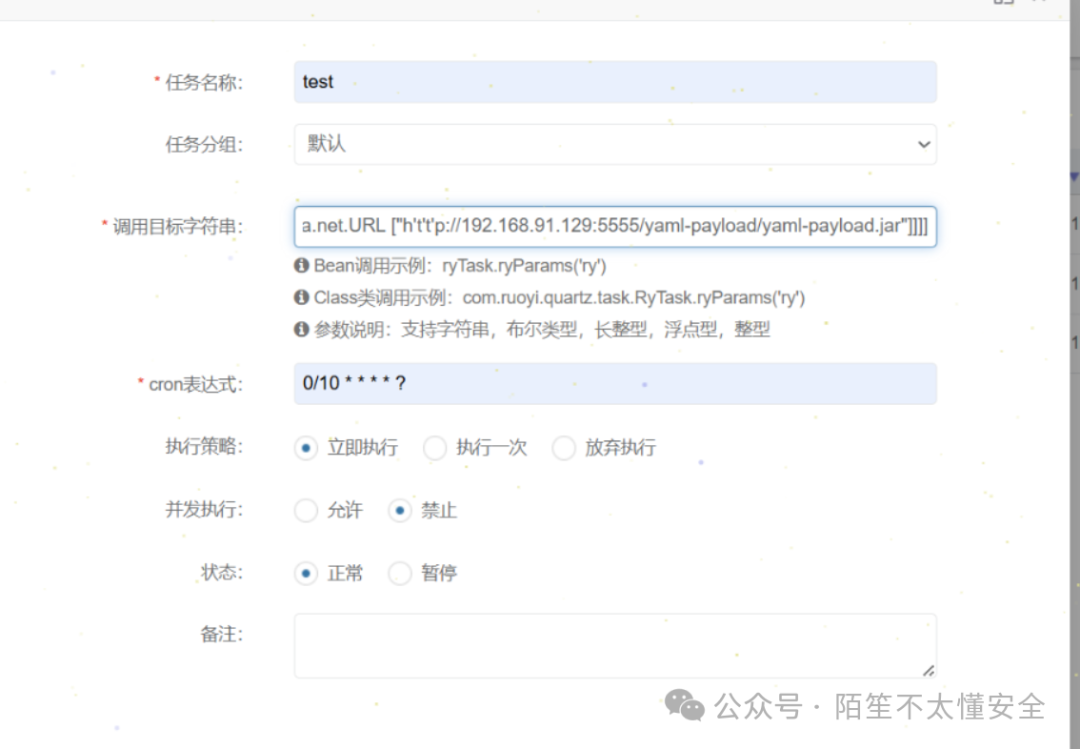
Task: Click the Bean调用示例 info icon
Action: (300, 267)
